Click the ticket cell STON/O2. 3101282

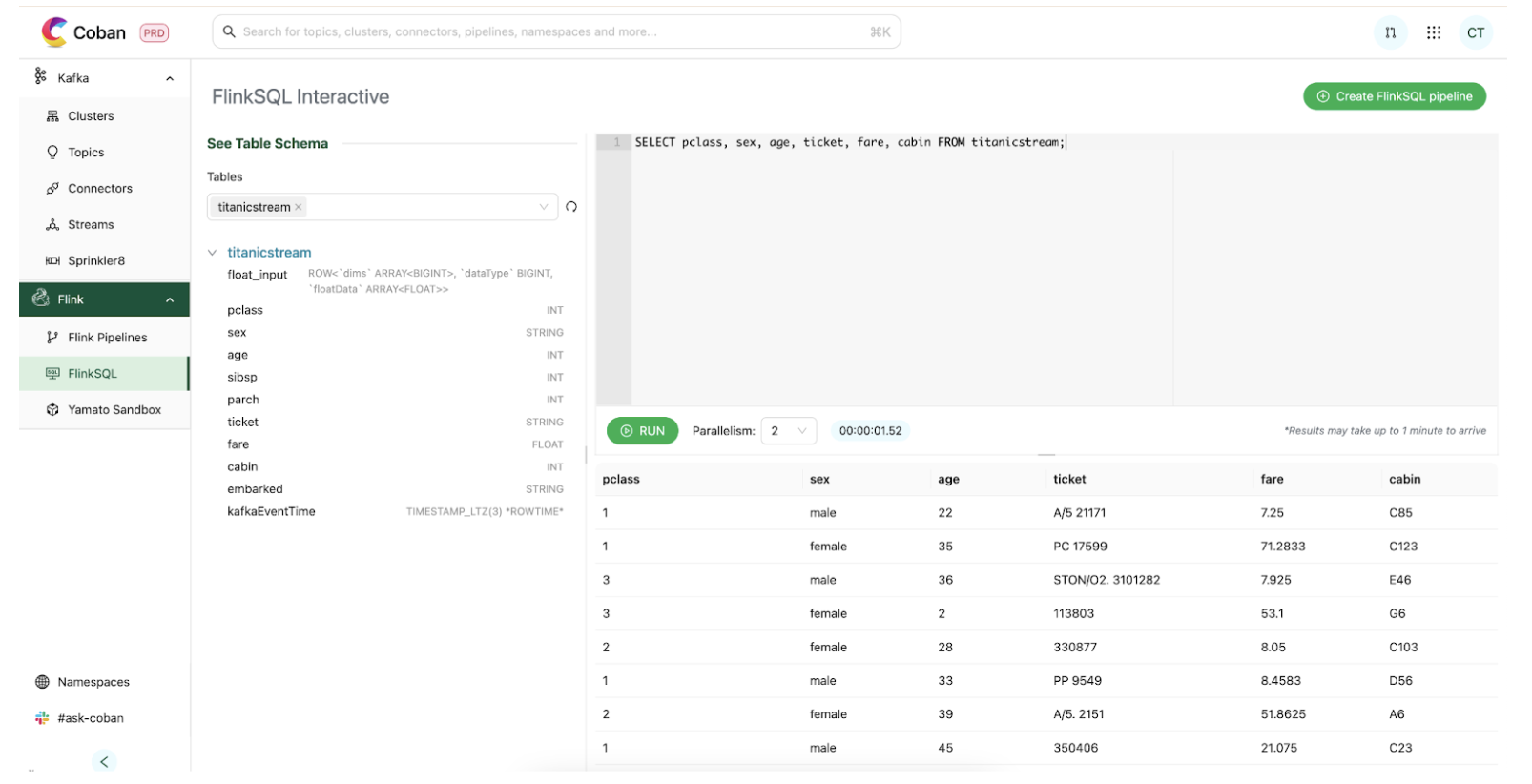click(x=1107, y=580)
